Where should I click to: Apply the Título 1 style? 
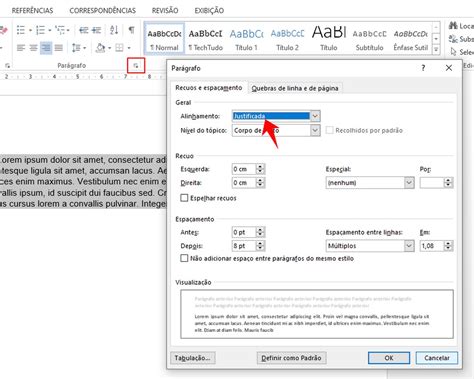(x=246, y=39)
